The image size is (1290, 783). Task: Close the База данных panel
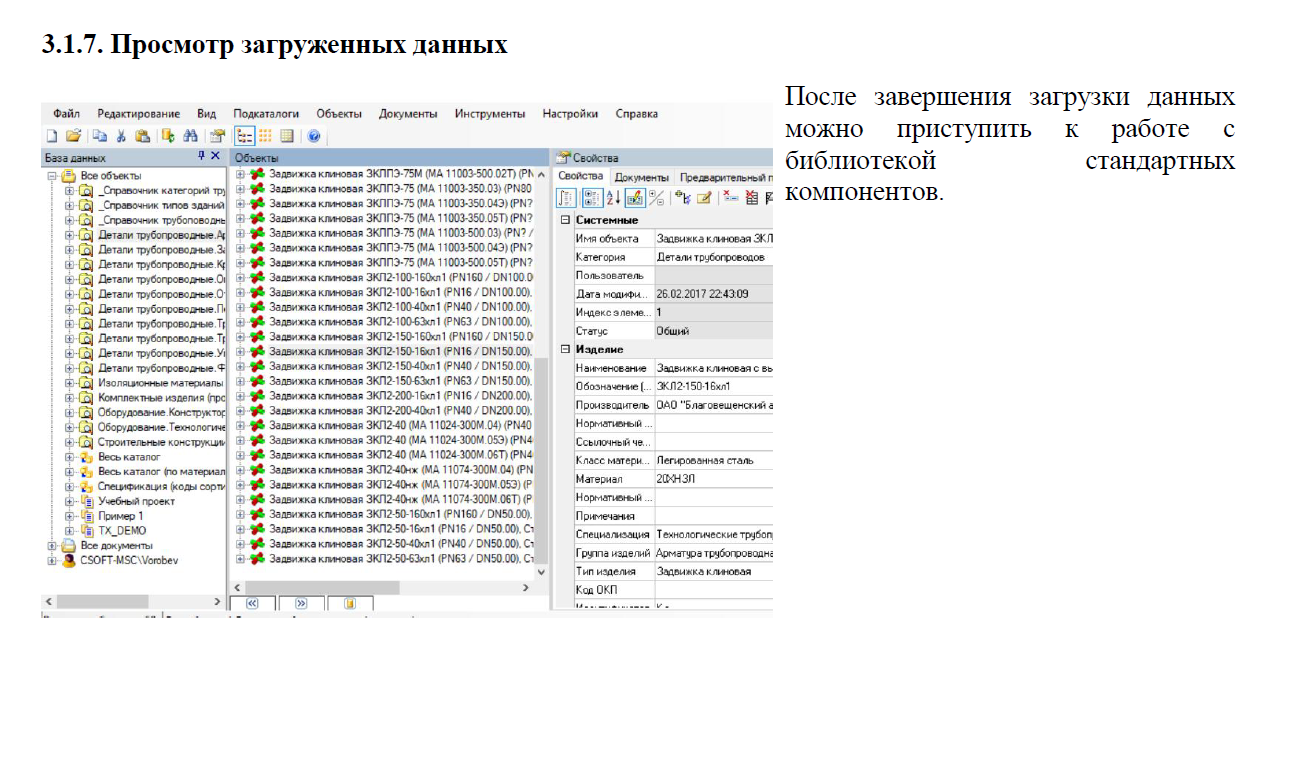(216, 157)
